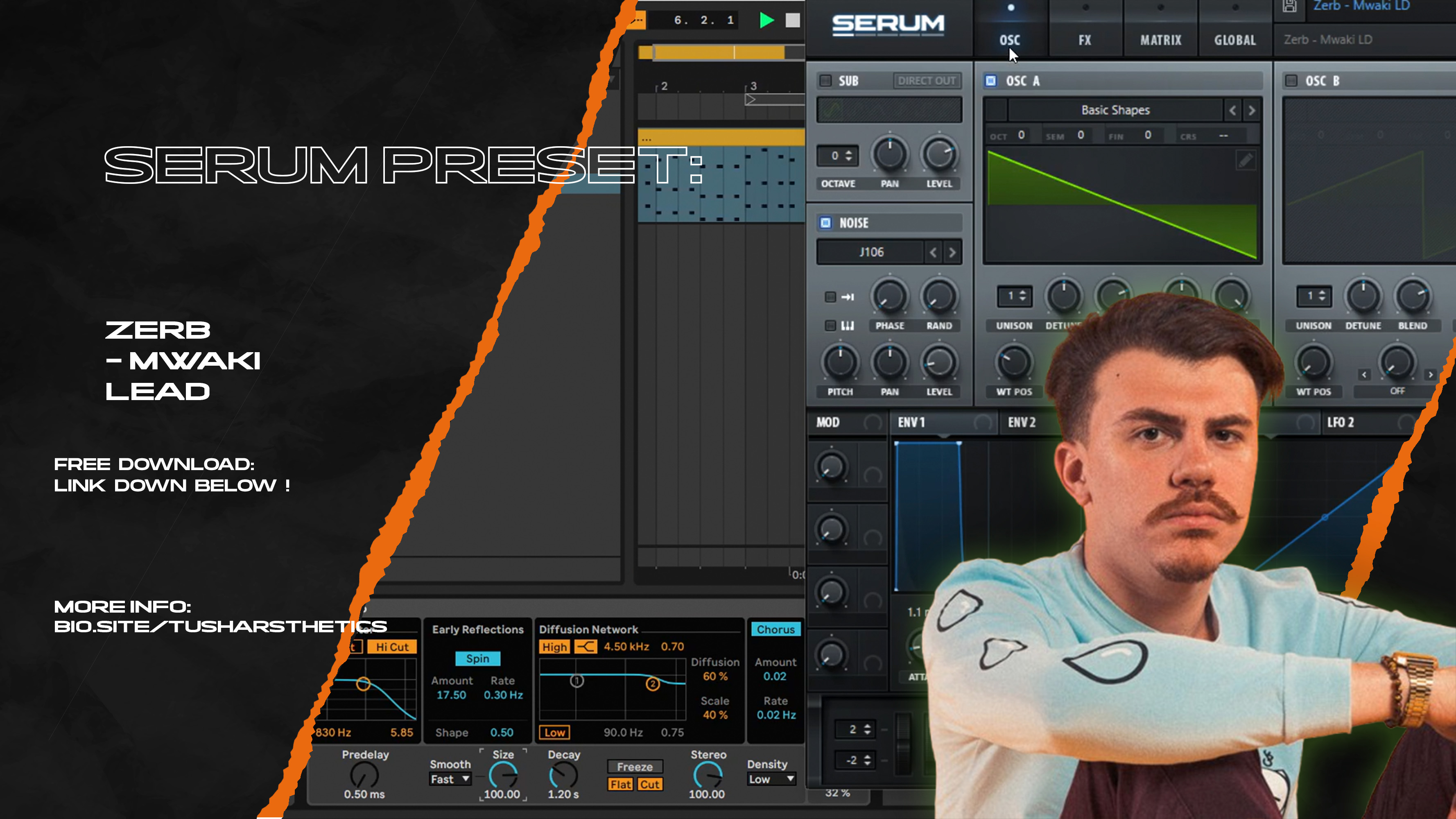Adjust the Sub Octave stepper
This screenshot has width=1456, height=819.
(x=838, y=156)
